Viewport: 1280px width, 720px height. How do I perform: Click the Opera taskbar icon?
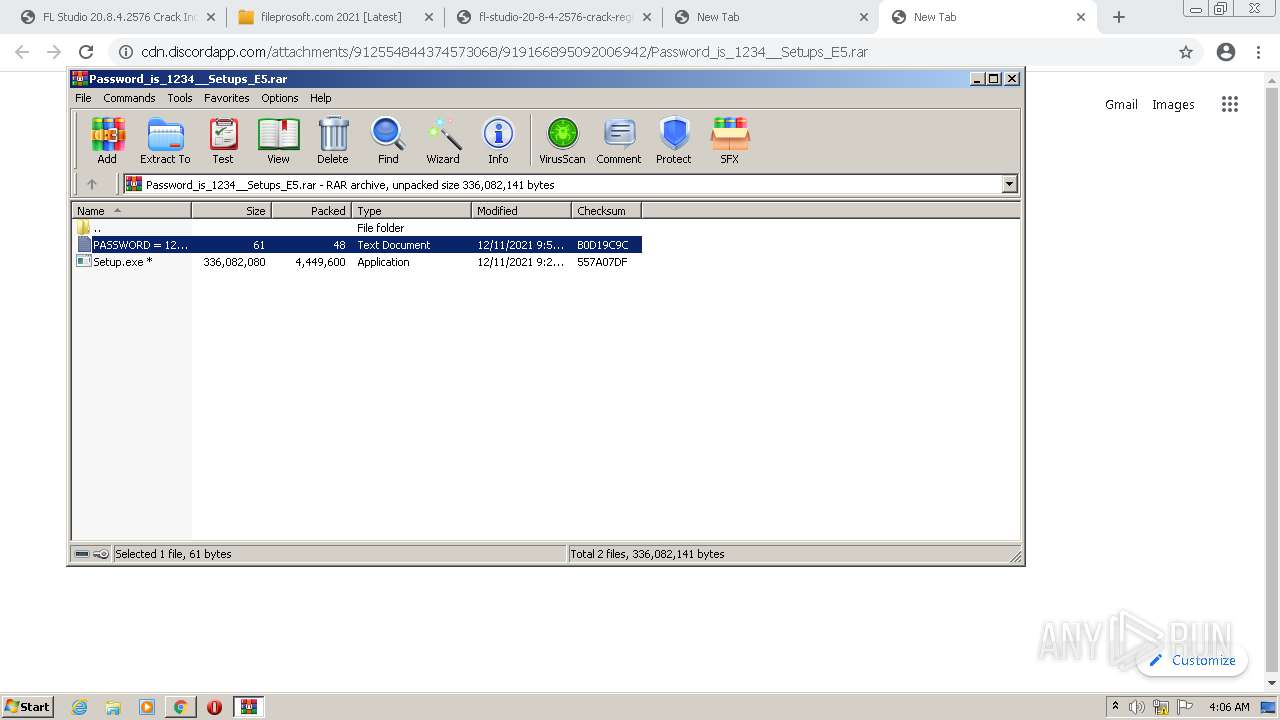(x=214, y=707)
